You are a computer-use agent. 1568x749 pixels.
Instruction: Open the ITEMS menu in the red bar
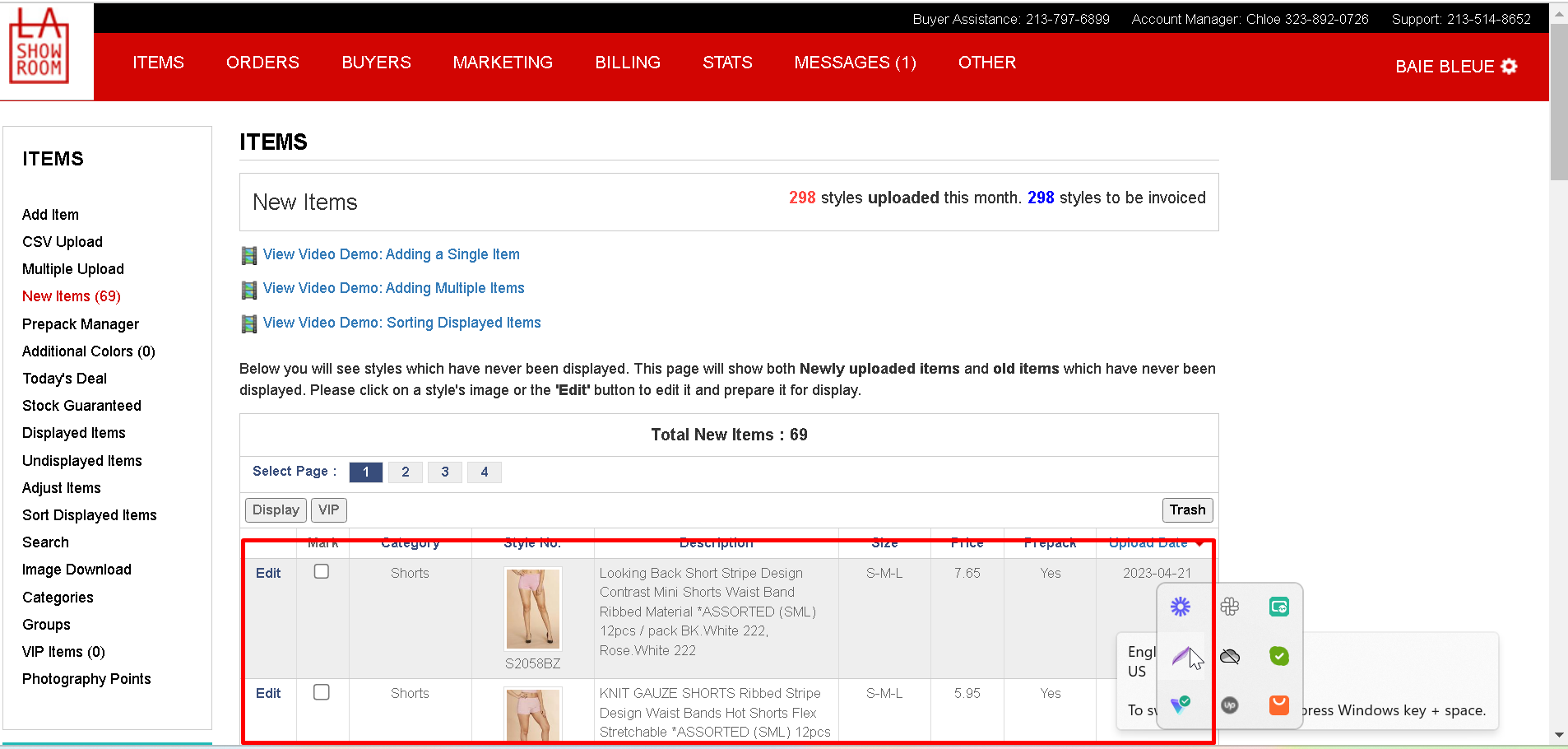click(x=159, y=63)
